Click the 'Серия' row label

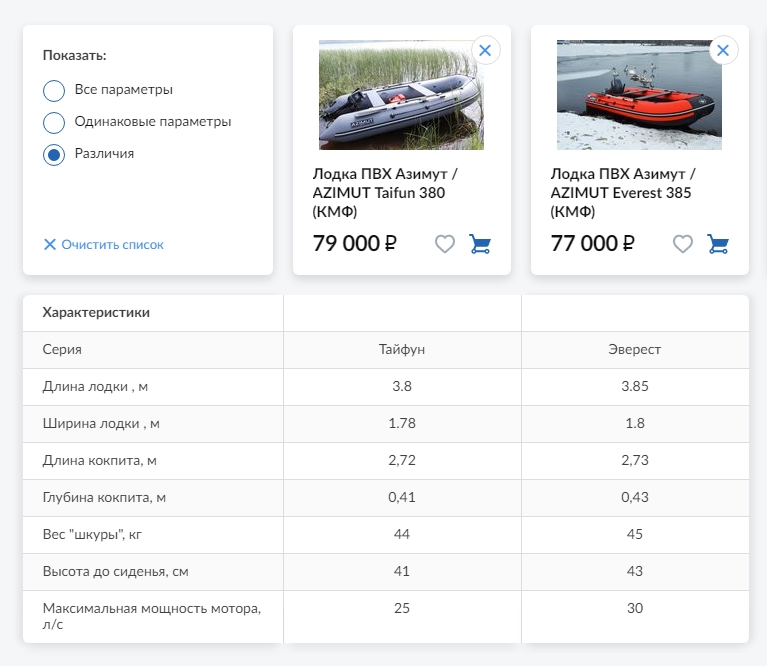(x=62, y=350)
